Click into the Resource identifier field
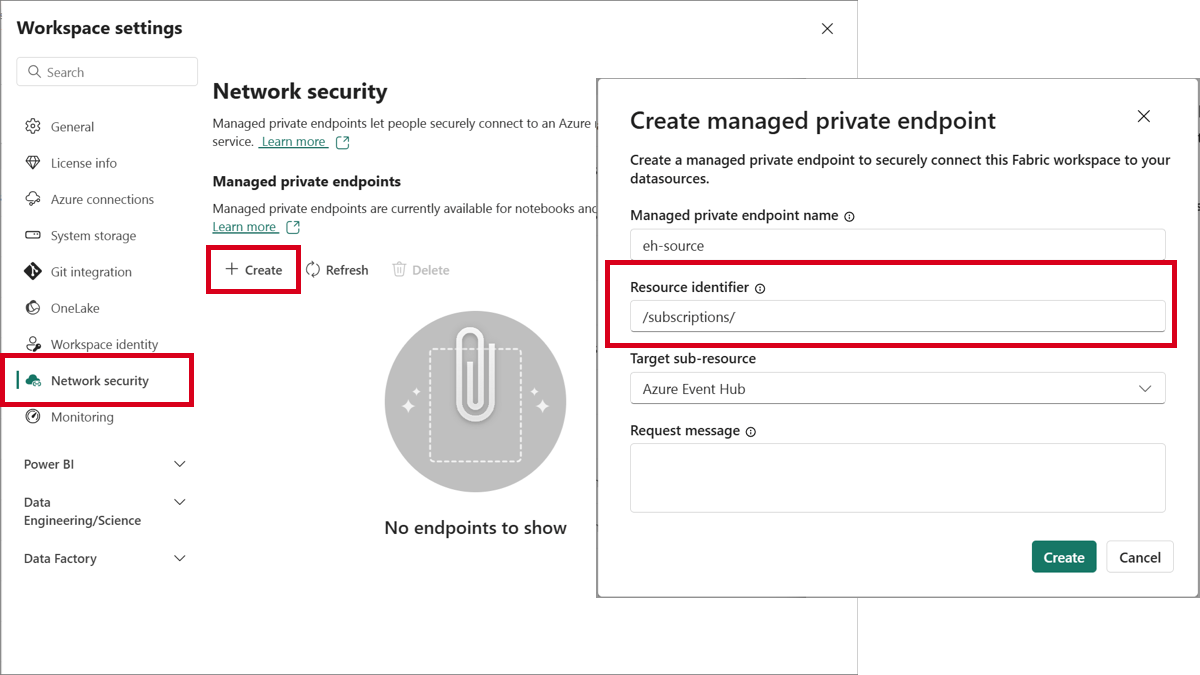 (897, 316)
